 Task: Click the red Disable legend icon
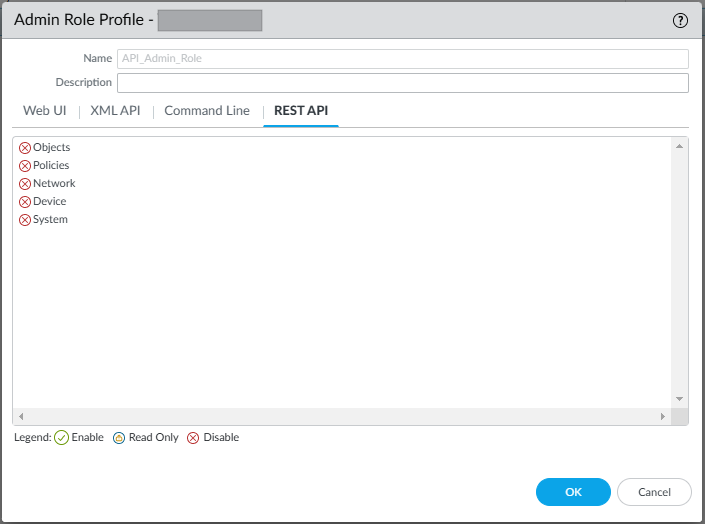(193, 438)
